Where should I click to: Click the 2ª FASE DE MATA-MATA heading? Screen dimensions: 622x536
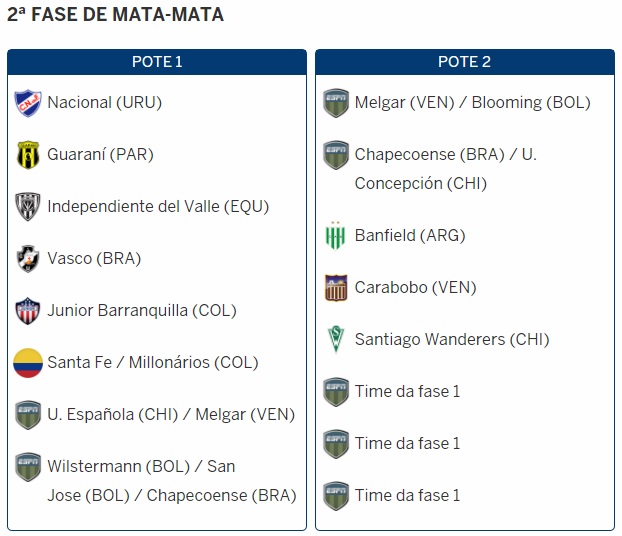click(115, 15)
